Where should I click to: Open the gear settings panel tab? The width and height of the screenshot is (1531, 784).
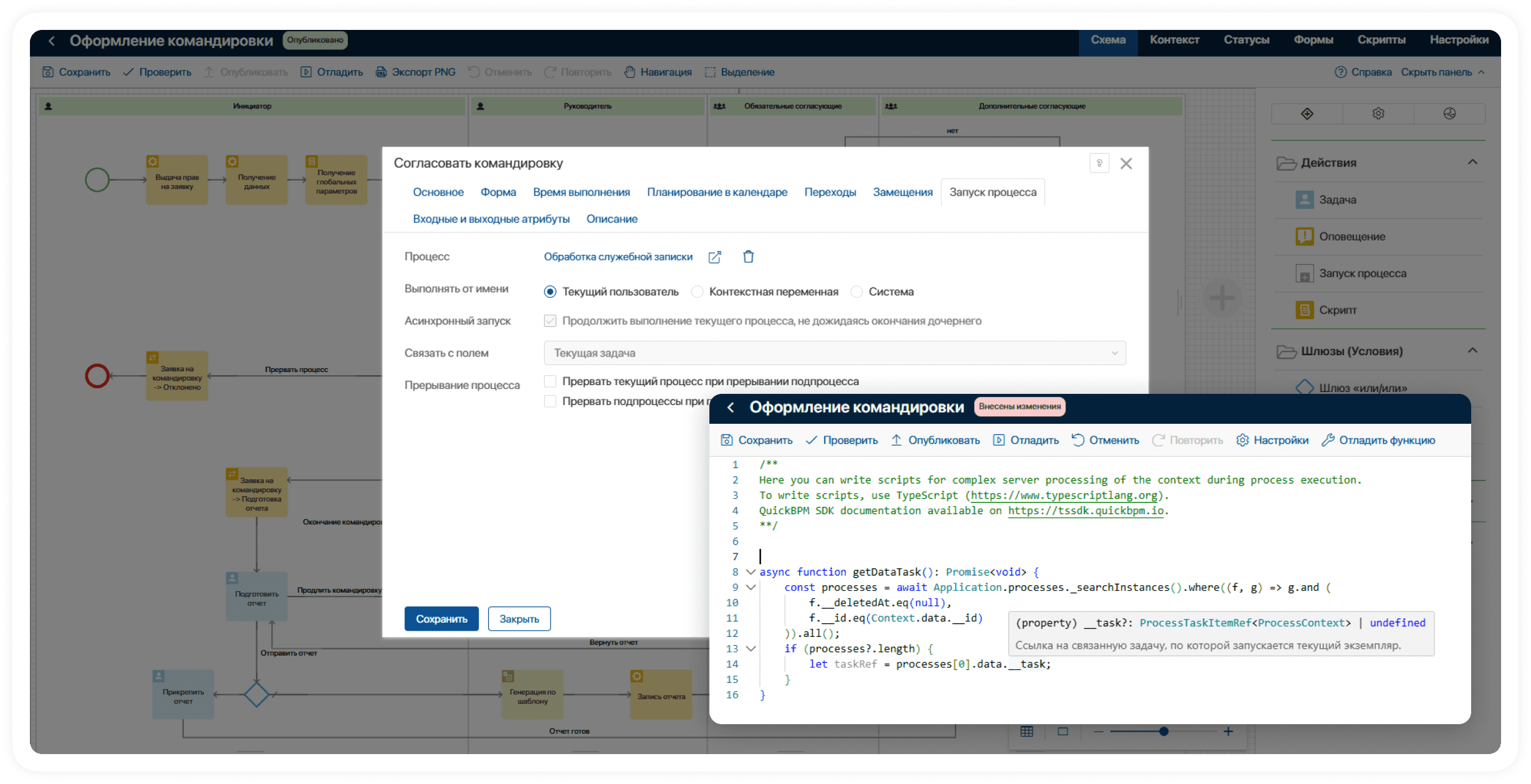(1378, 113)
